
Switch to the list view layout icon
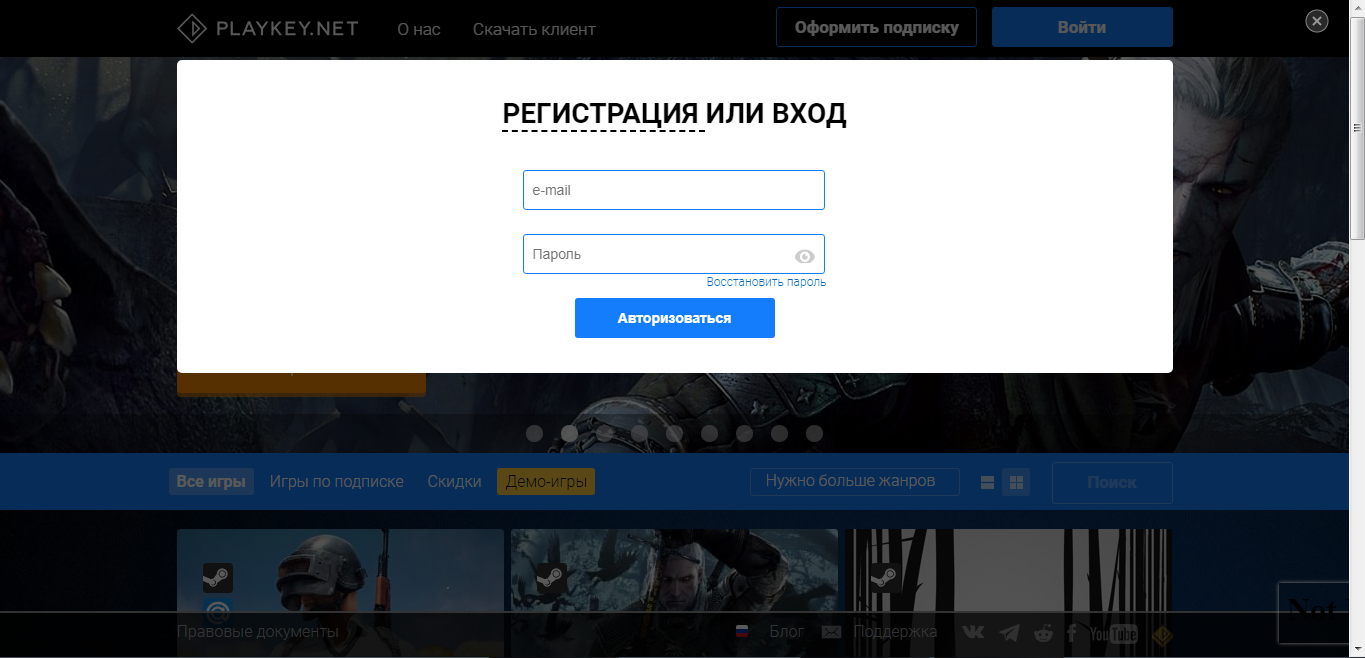point(987,483)
